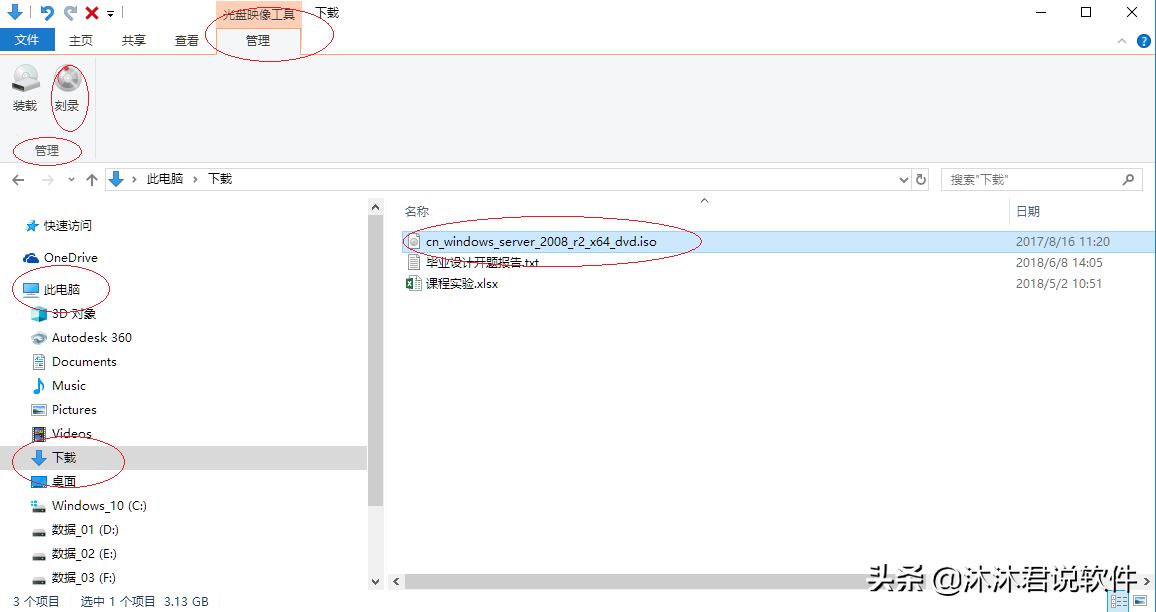Click the up-arrow navigate to parent folder
Viewport: 1156px width, 612px height.
pos(93,179)
